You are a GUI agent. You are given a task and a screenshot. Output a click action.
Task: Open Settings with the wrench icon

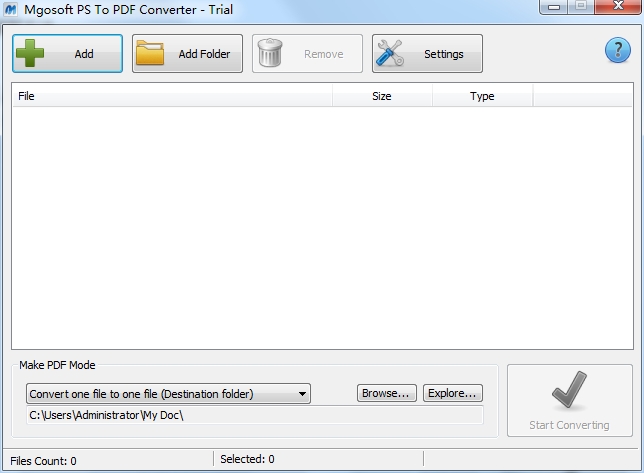click(x=427, y=54)
